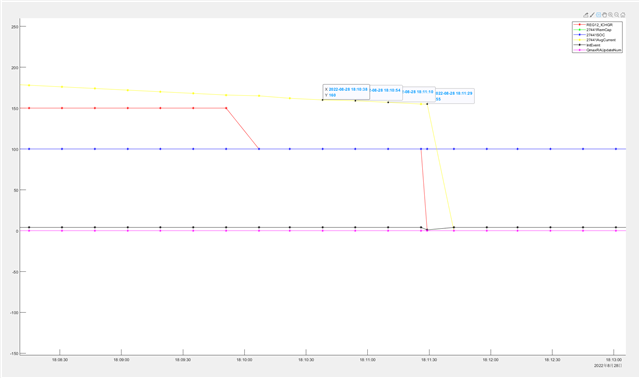Click y-axis tick label -50
This screenshot has height=378, width=640.
point(15,272)
